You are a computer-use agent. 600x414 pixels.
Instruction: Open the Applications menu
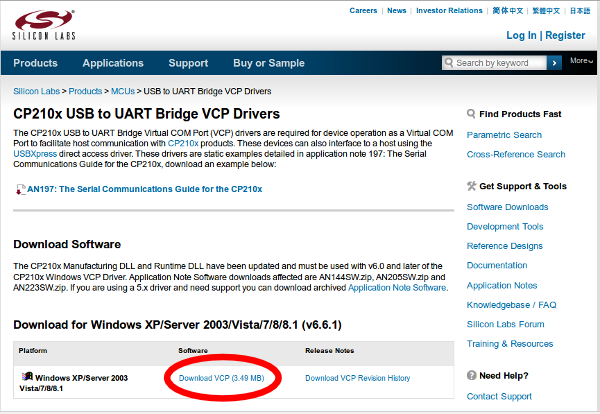click(x=113, y=63)
